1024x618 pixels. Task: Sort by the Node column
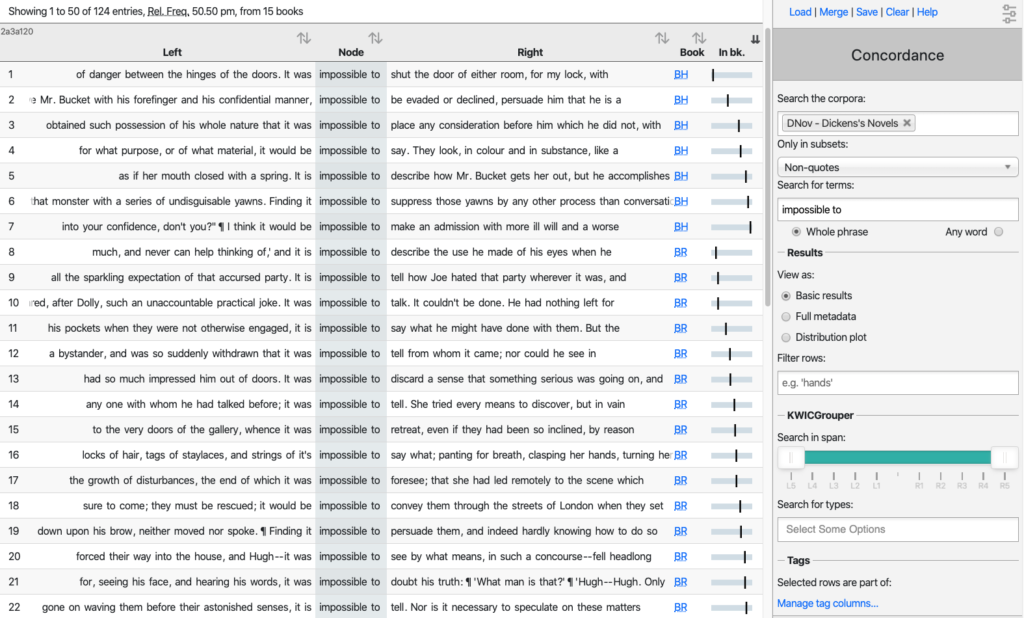click(x=375, y=39)
